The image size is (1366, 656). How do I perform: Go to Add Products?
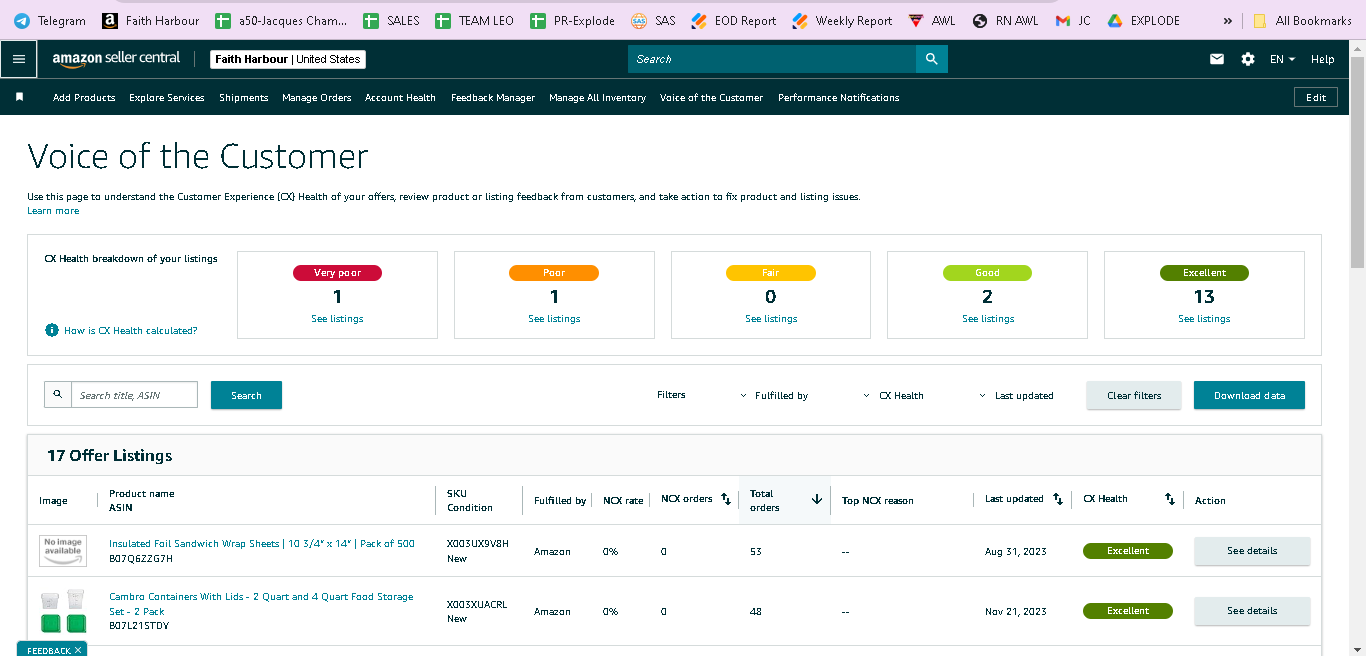tap(84, 97)
